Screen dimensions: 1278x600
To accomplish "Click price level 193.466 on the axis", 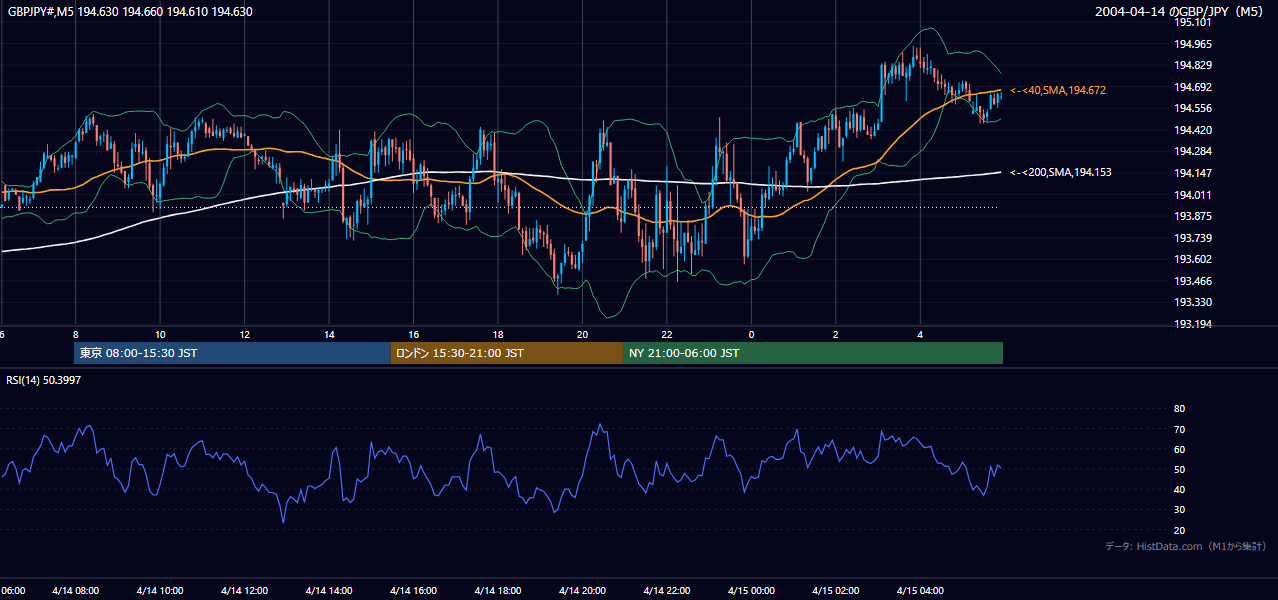I will (x=1192, y=281).
